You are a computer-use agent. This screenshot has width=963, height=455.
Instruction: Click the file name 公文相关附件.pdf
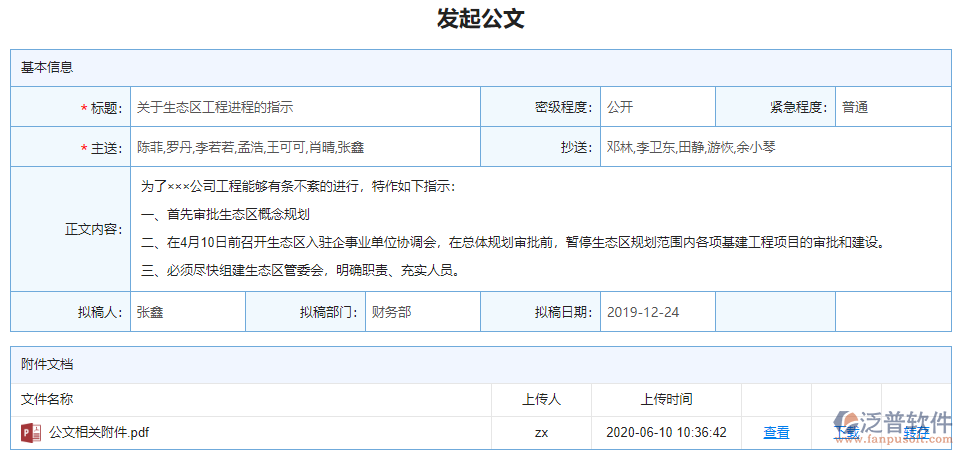(99, 433)
